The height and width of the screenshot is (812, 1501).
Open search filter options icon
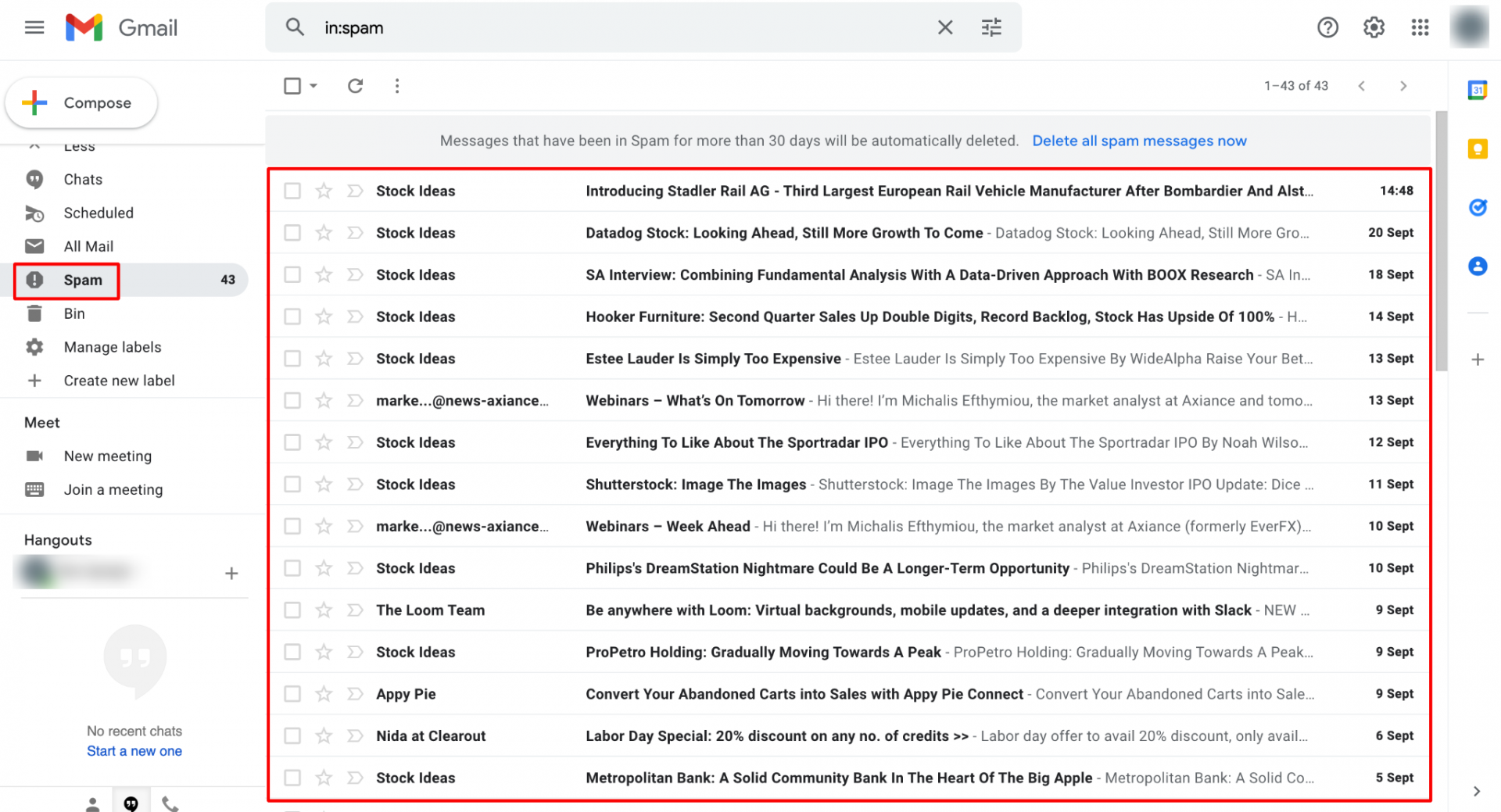pos(991,28)
